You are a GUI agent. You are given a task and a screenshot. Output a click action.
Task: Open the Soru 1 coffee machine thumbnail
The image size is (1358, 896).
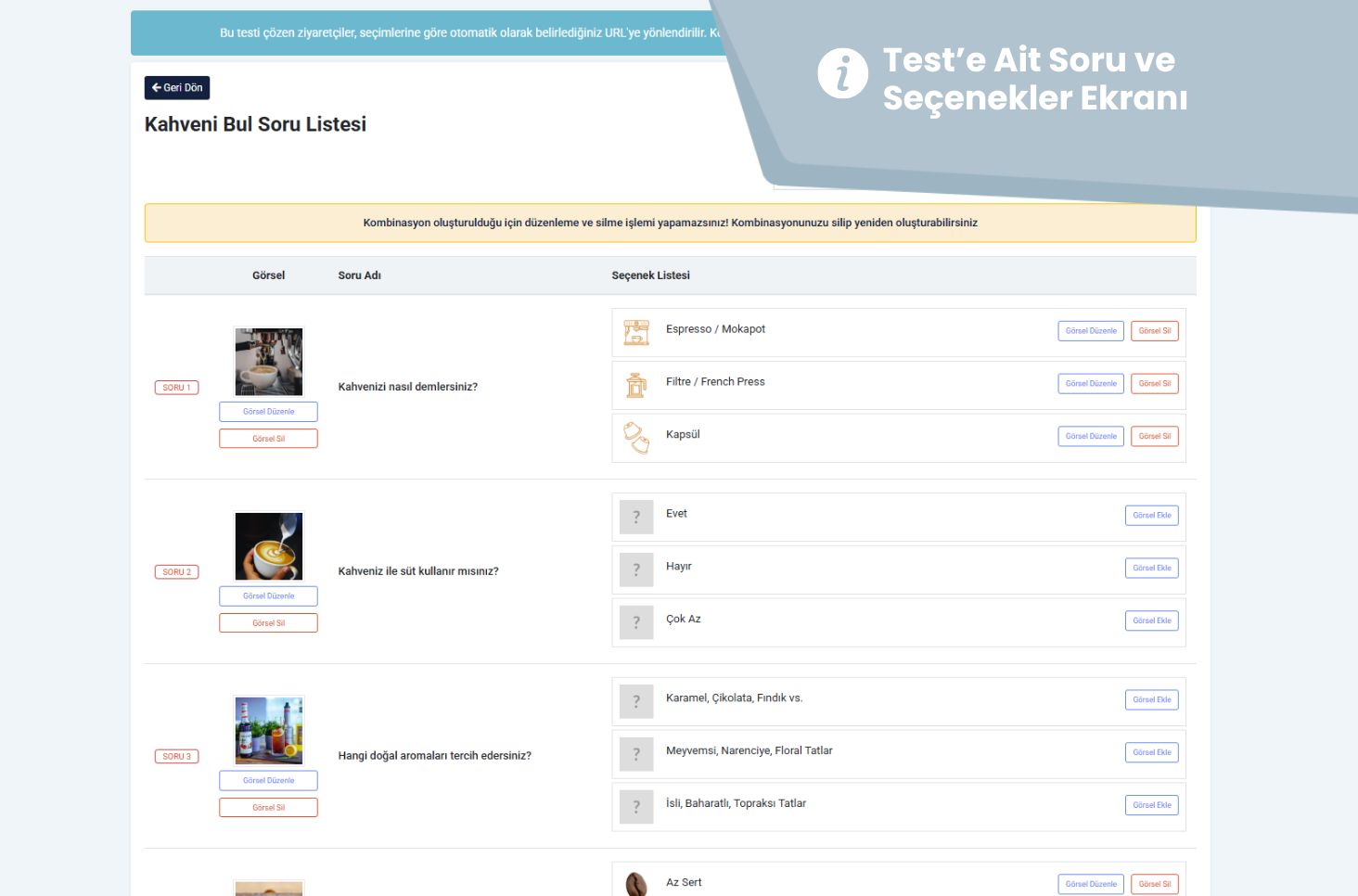click(x=269, y=362)
